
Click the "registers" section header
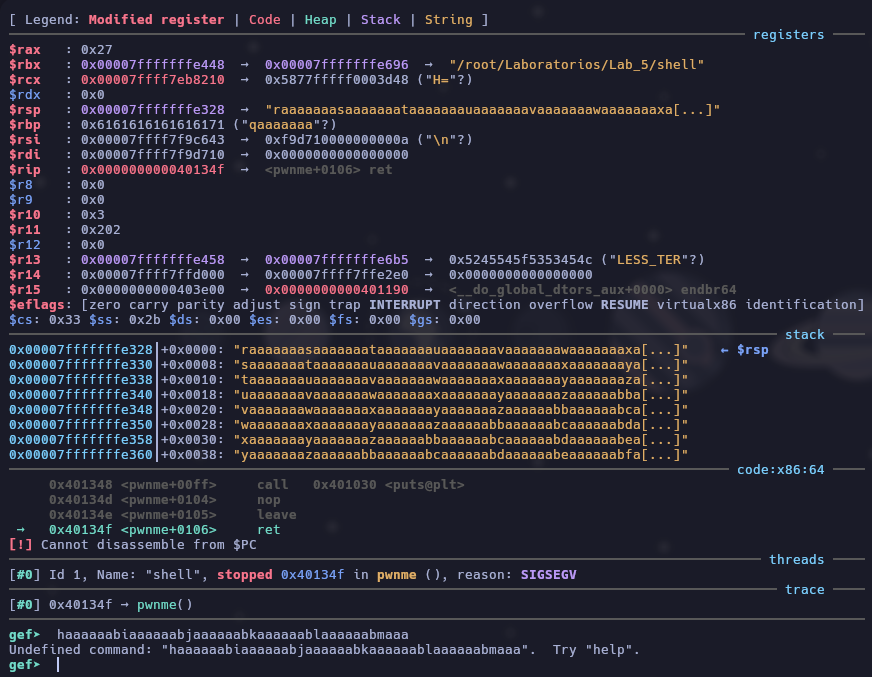pyautogui.click(x=788, y=34)
